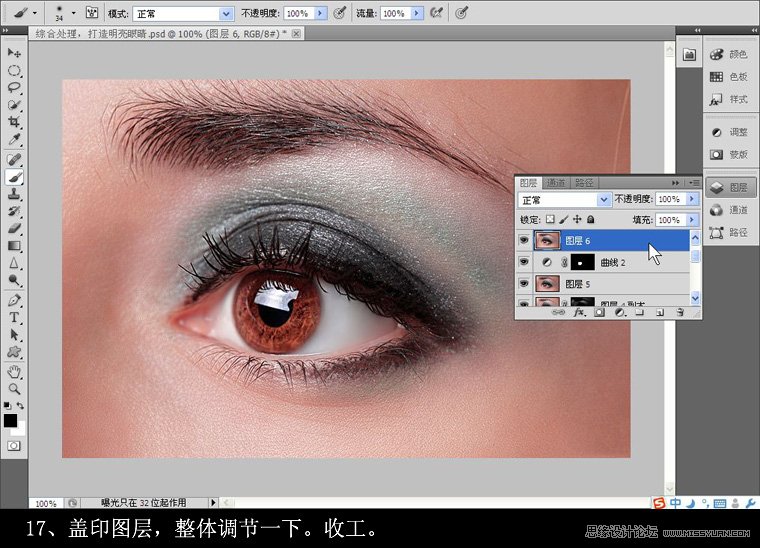The image size is (760, 548).
Task: Click the add layer mask icon
Action: (599, 312)
